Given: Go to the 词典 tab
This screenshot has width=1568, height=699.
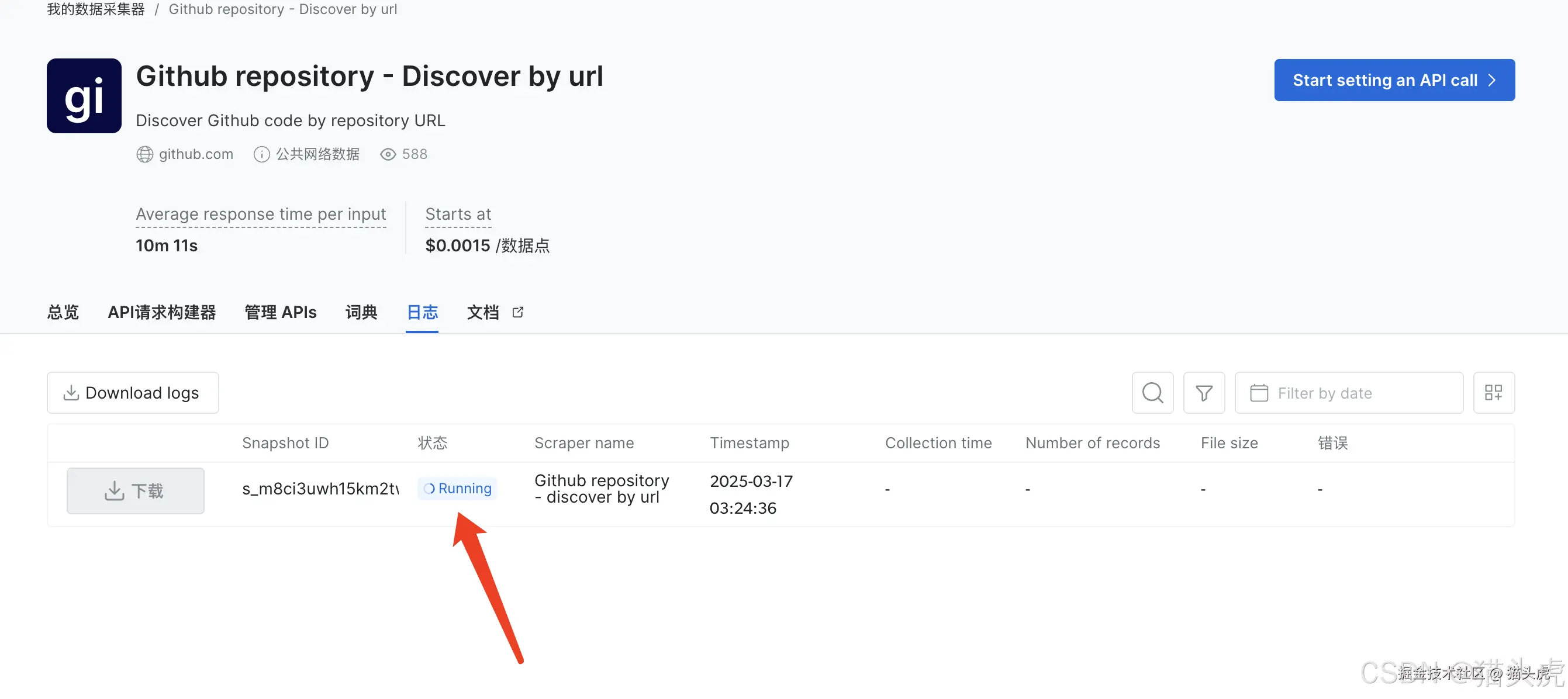Looking at the screenshot, I should (361, 312).
